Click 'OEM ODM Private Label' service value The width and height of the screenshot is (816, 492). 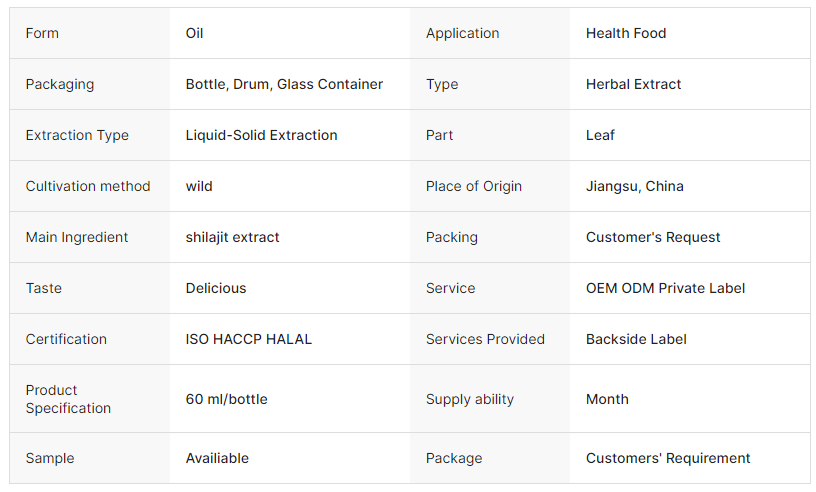[x=665, y=288]
